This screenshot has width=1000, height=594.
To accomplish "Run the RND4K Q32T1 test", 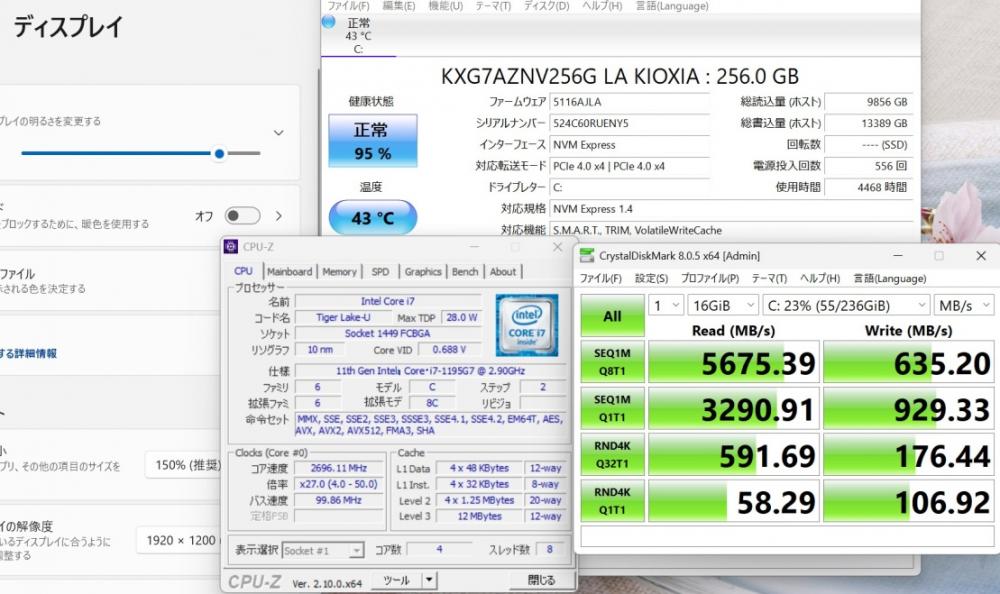I will 612,455.
